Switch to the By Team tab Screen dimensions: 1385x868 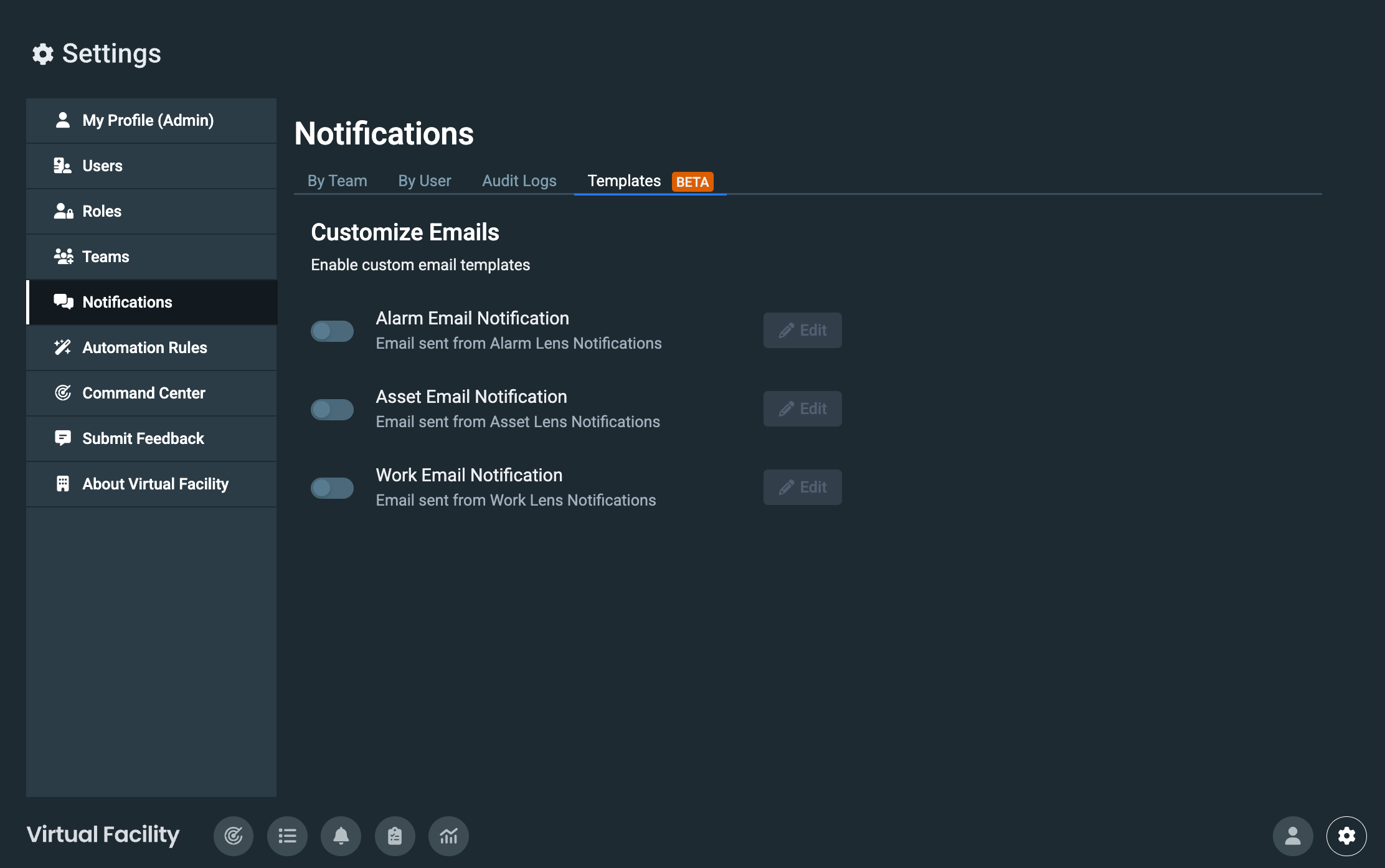click(x=337, y=181)
